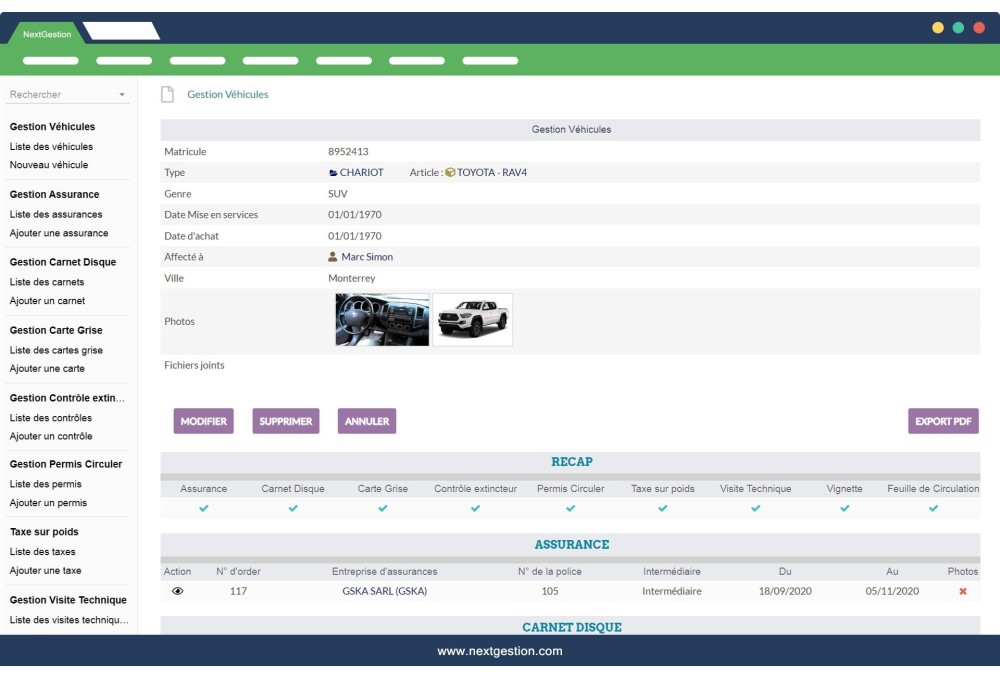Open the white Toyota truck photo thumbnail

tap(473, 320)
